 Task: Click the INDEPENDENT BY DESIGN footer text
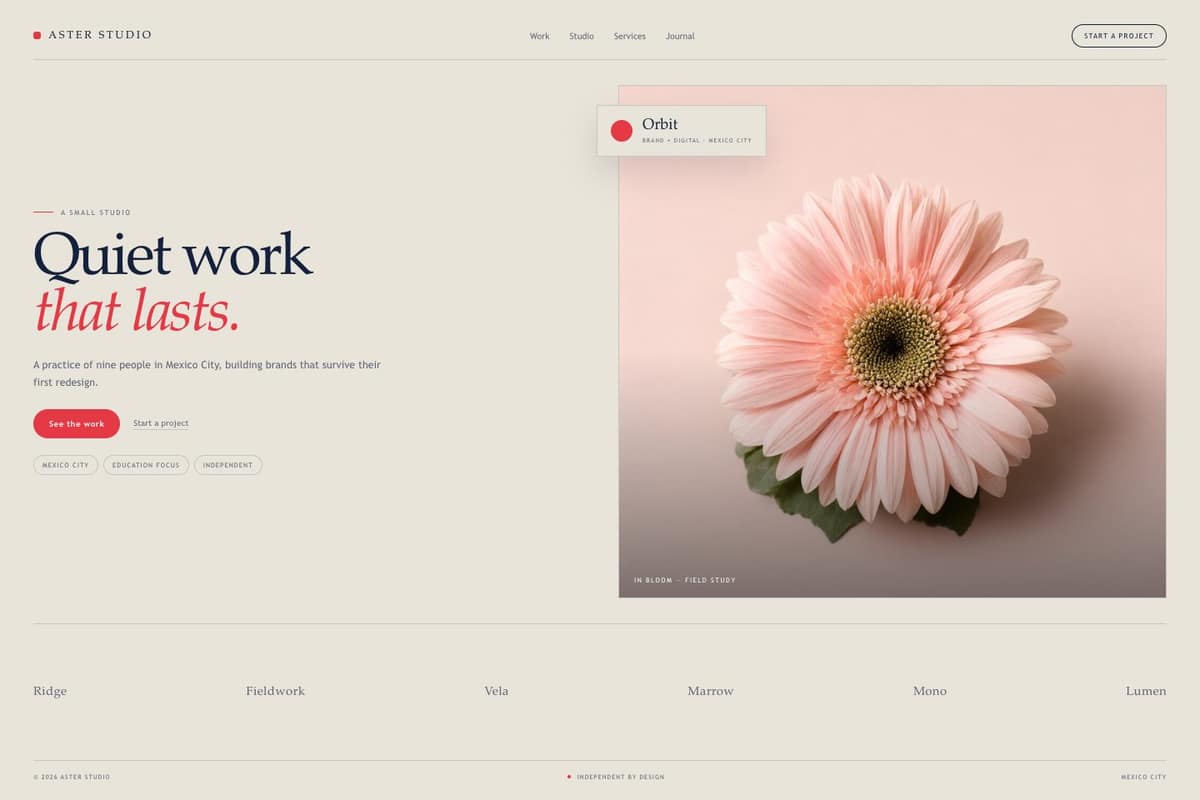(620, 777)
